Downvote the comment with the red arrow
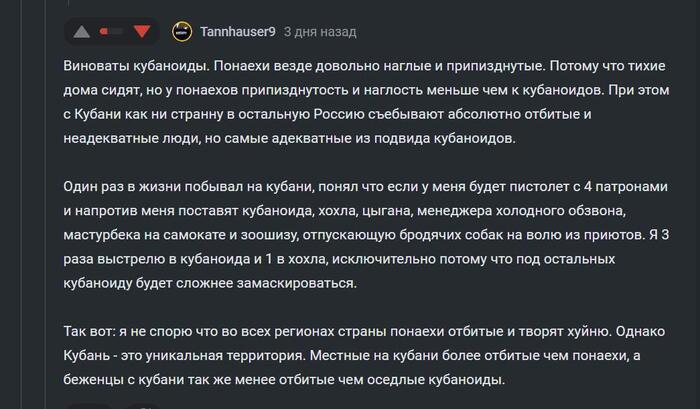 click(x=142, y=32)
